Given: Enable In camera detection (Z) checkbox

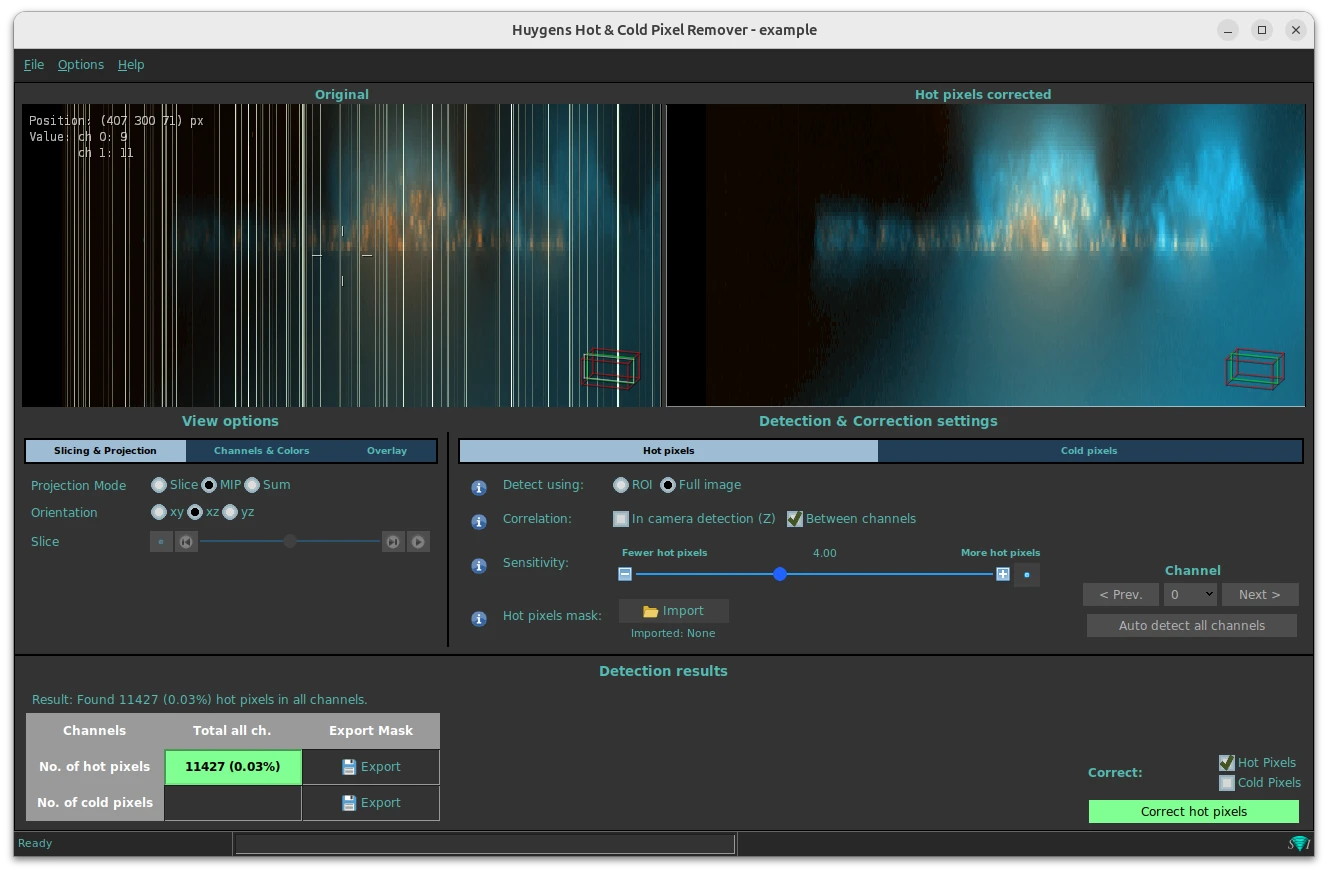Looking at the screenshot, I should tap(621, 519).
